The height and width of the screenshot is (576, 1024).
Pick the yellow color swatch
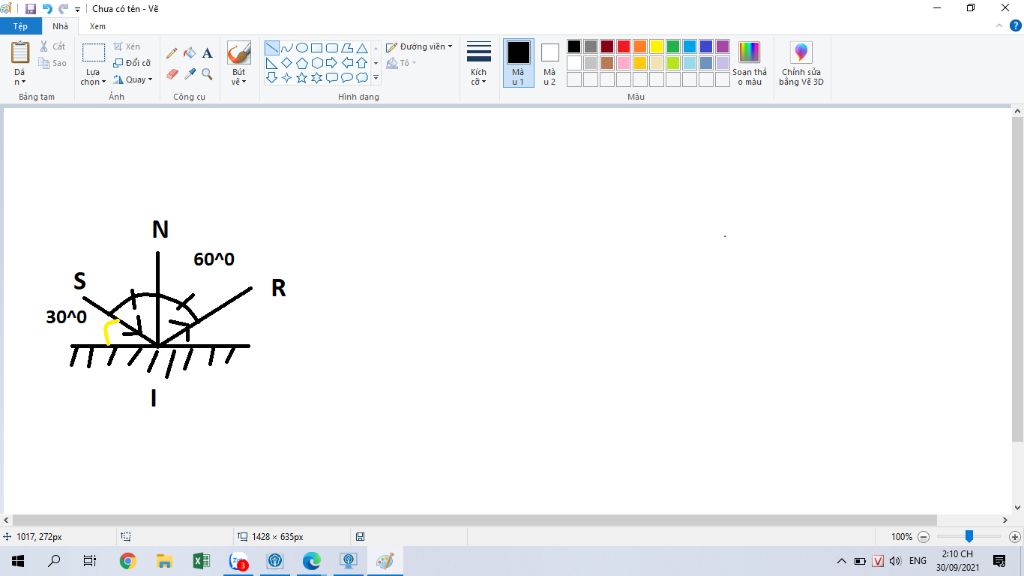tap(656, 46)
